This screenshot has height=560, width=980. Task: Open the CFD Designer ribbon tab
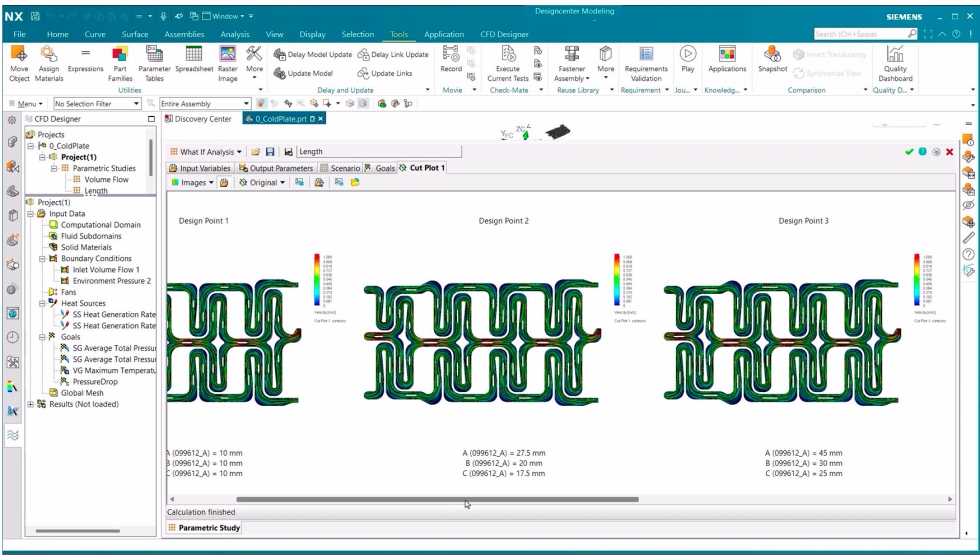point(504,34)
